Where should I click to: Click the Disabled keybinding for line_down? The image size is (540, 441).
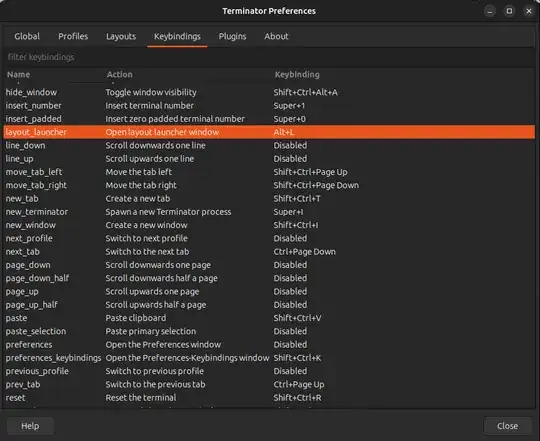pos(290,146)
